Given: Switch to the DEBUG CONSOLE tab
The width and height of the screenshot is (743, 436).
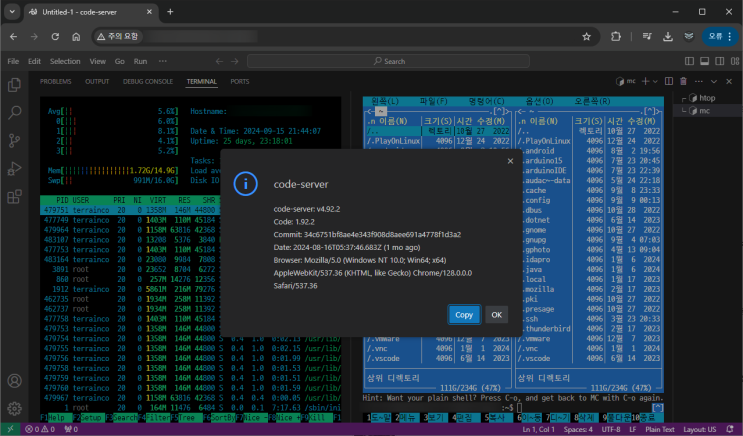Looking at the screenshot, I should pyautogui.click(x=148, y=81).
